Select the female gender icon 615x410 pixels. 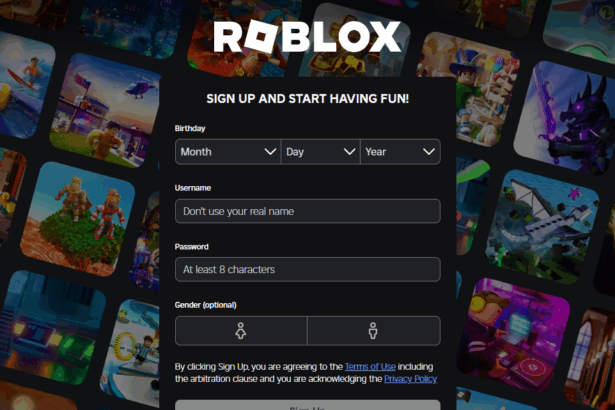(x=241, y=331)
